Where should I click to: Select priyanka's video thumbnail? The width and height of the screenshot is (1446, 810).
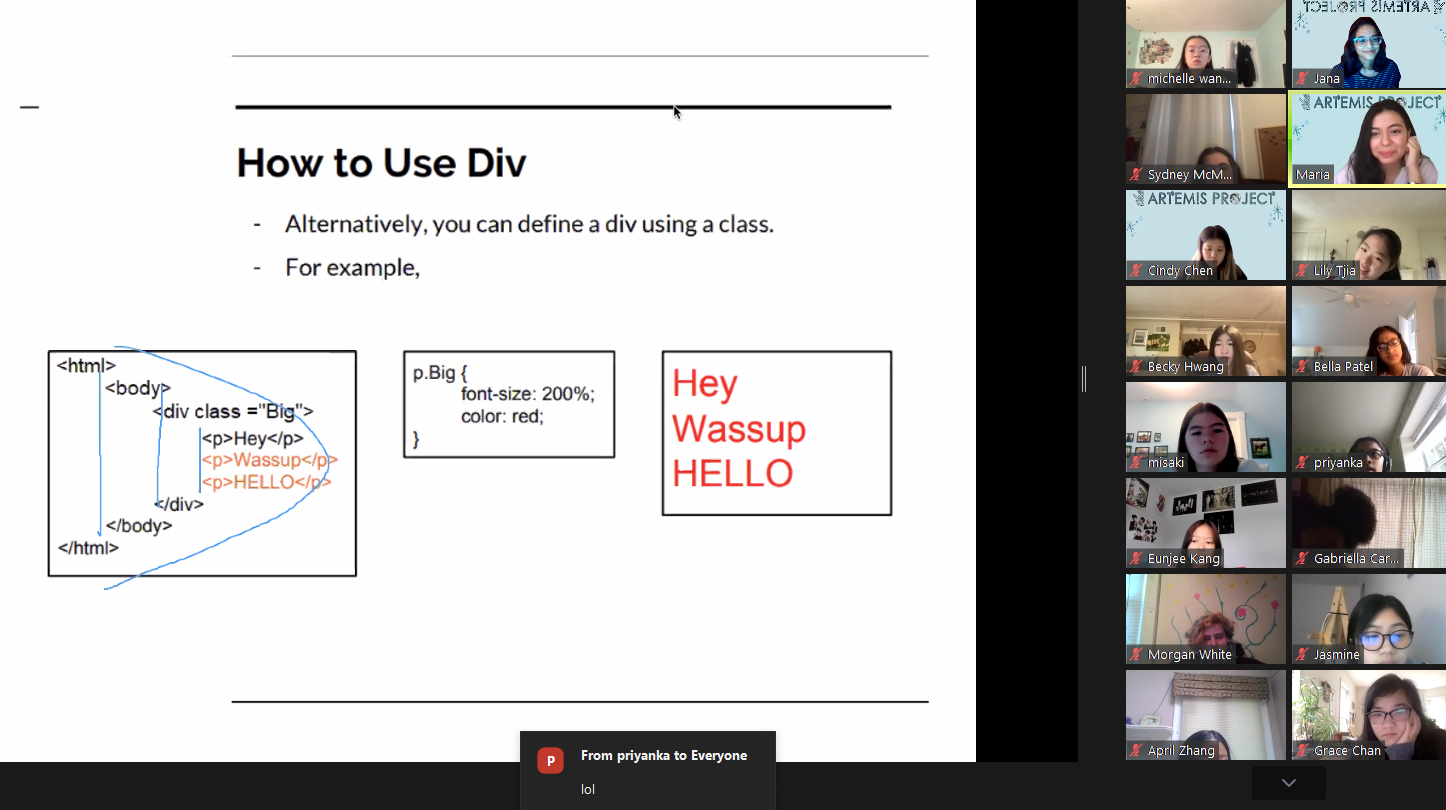click(1369, 427)
